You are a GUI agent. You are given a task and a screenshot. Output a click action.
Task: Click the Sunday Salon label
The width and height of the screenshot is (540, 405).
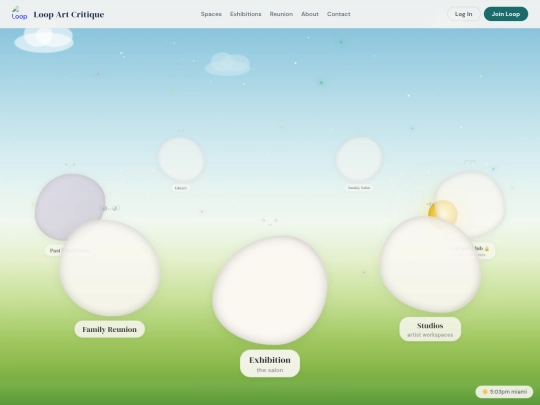pyautogui.click(x=359, y=188)
